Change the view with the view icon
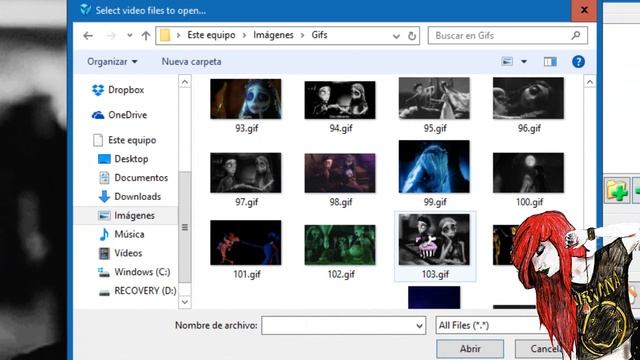The image size is (640, 360). point(507,62)
